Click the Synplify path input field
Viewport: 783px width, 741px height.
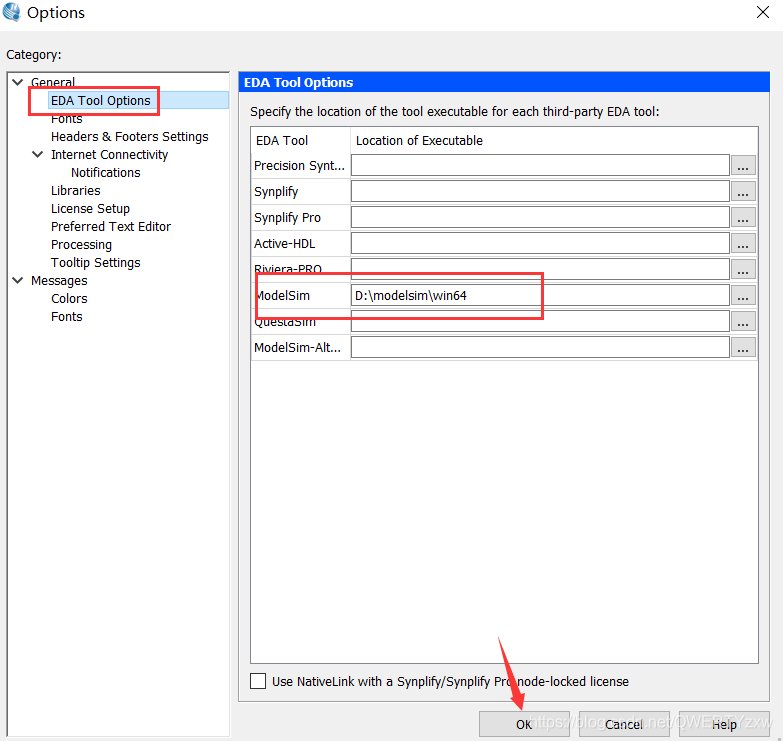point(540,191)
